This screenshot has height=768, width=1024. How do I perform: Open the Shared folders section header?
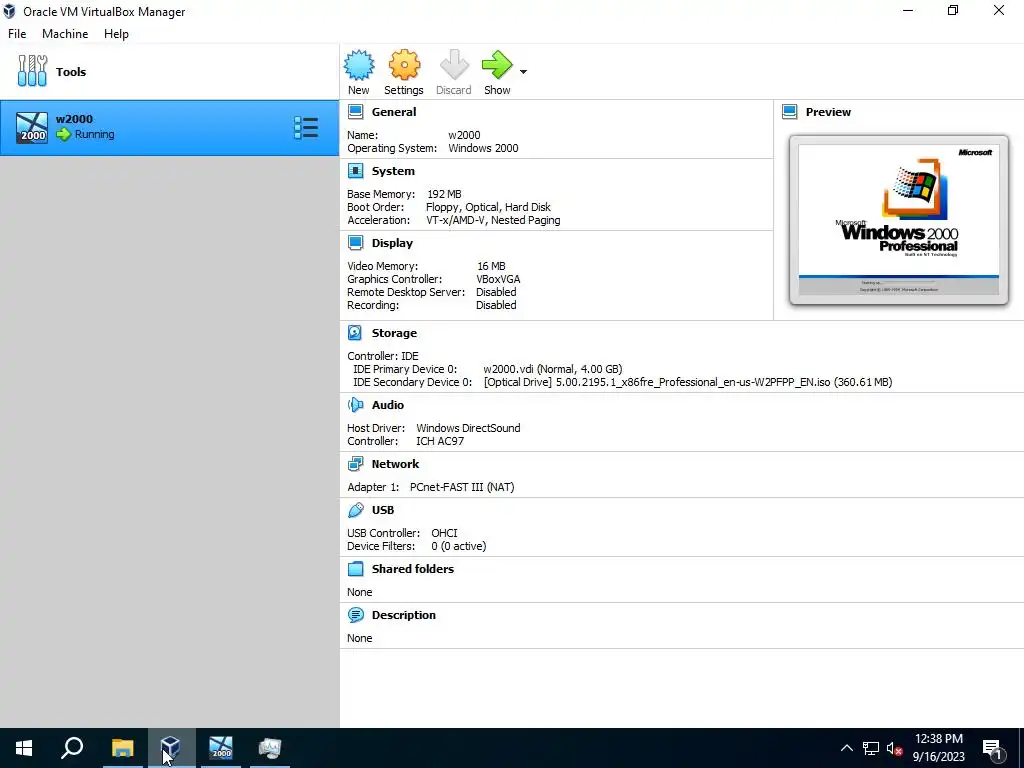point(413,569)
